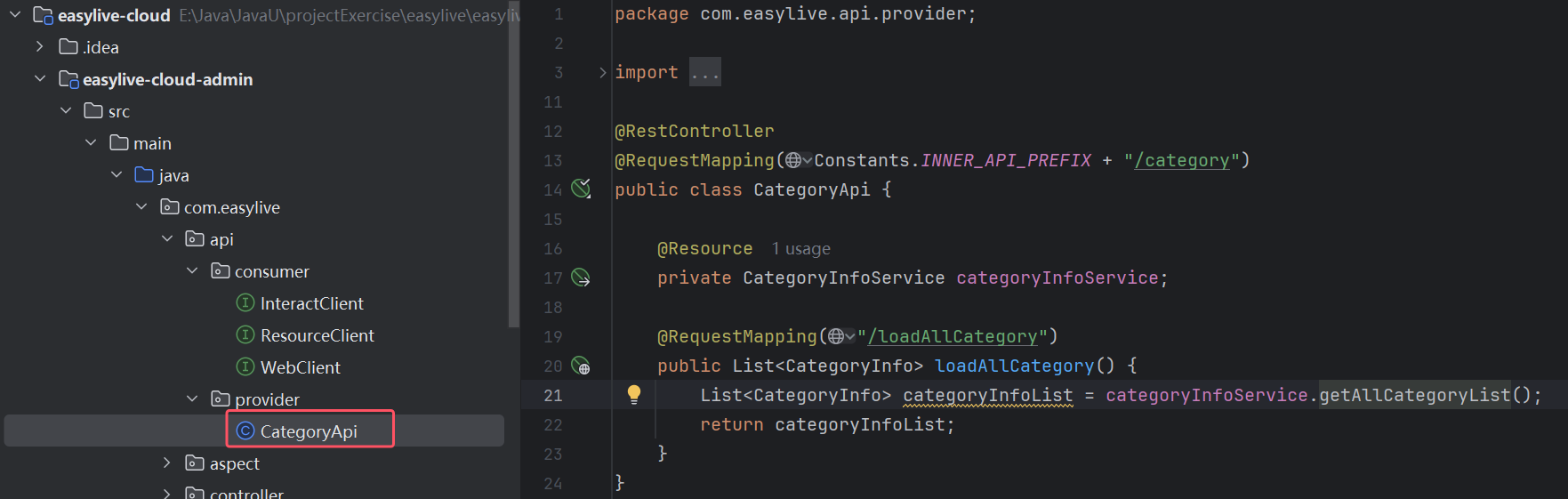The image size is (1568, 499).
Task: Expand the folded import block
Action: (602, 72)
